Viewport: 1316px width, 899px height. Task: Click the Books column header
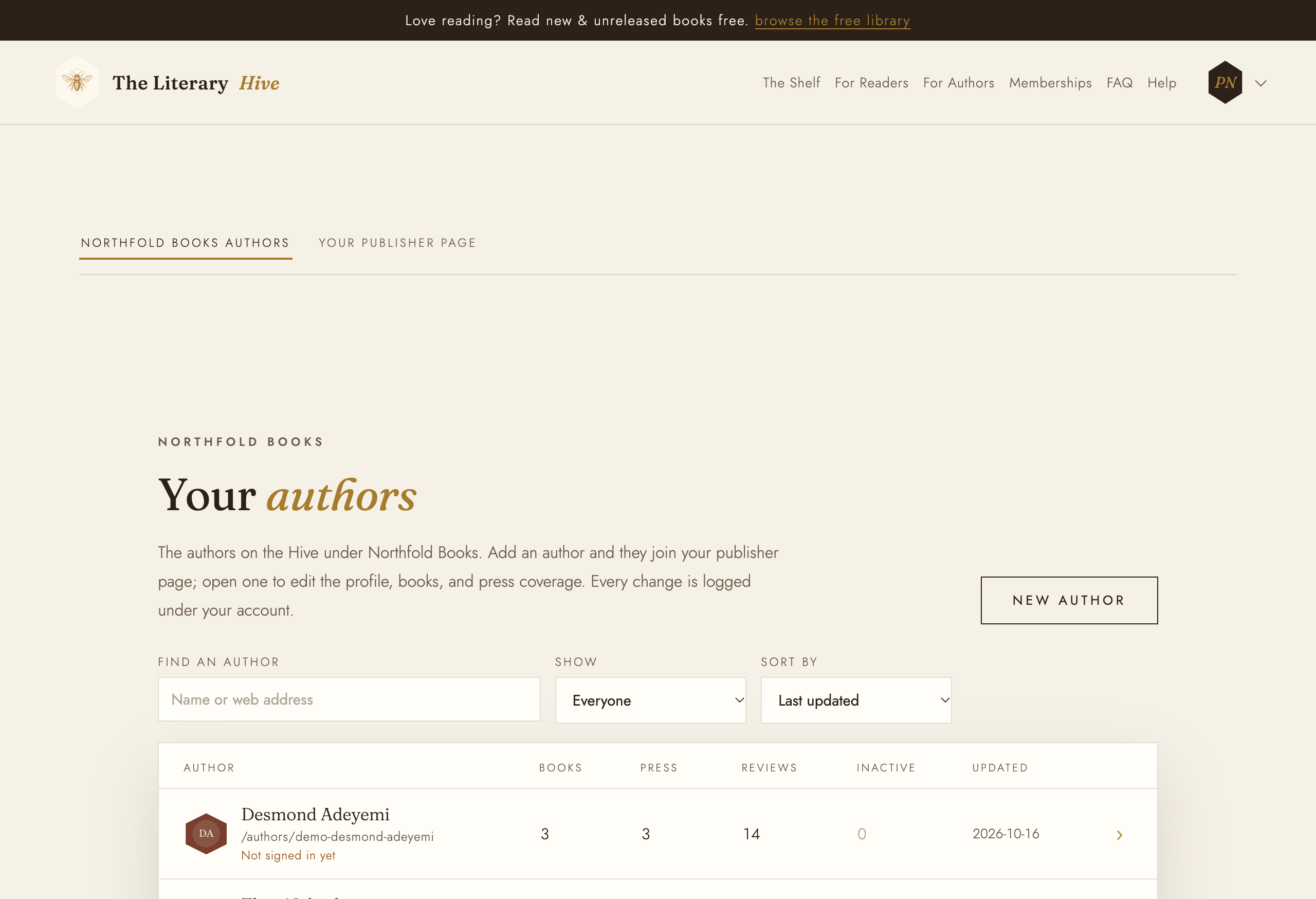(x=560, y=767)
